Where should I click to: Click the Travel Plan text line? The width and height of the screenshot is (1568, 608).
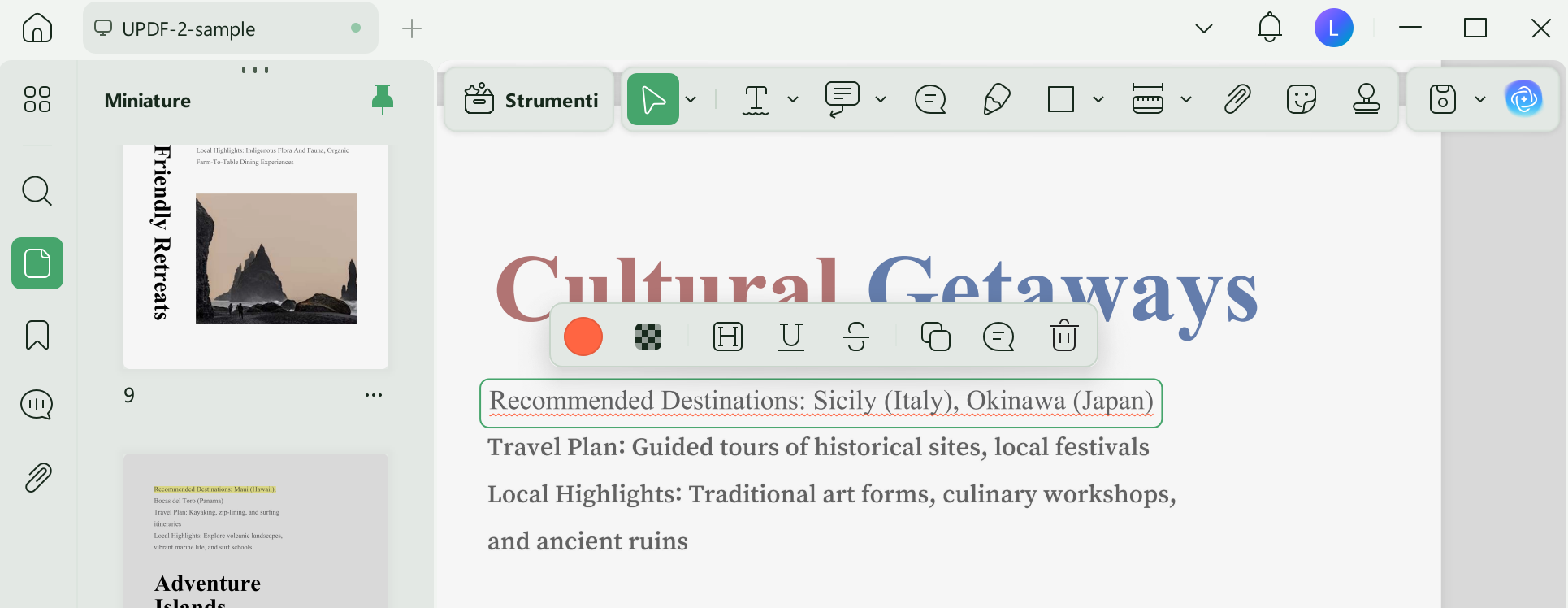[818, 448]
